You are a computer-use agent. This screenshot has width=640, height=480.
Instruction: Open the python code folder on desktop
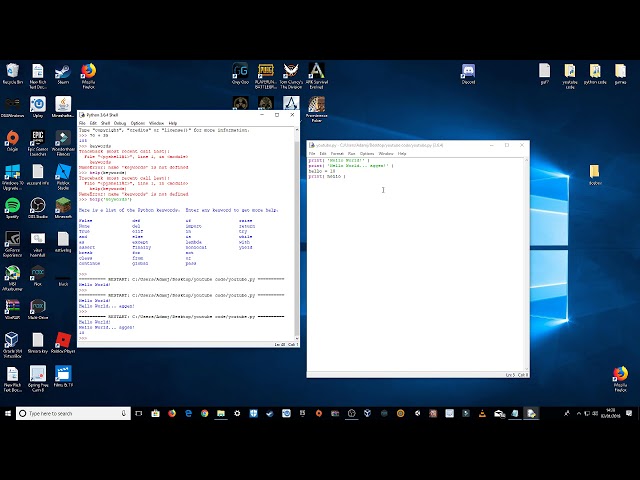(595, 74)
